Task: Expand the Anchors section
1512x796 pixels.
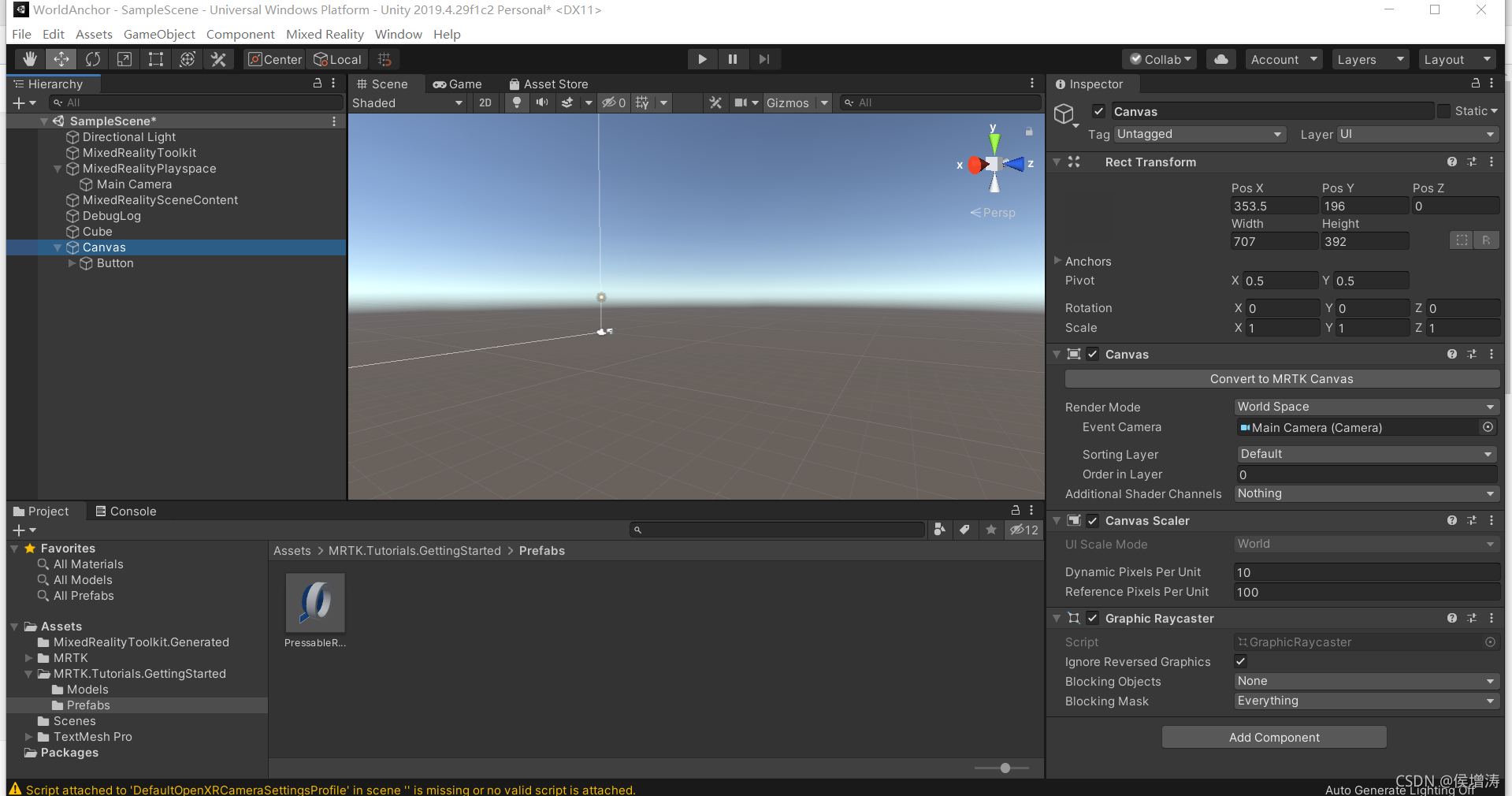Action: tap(1057, 260)
